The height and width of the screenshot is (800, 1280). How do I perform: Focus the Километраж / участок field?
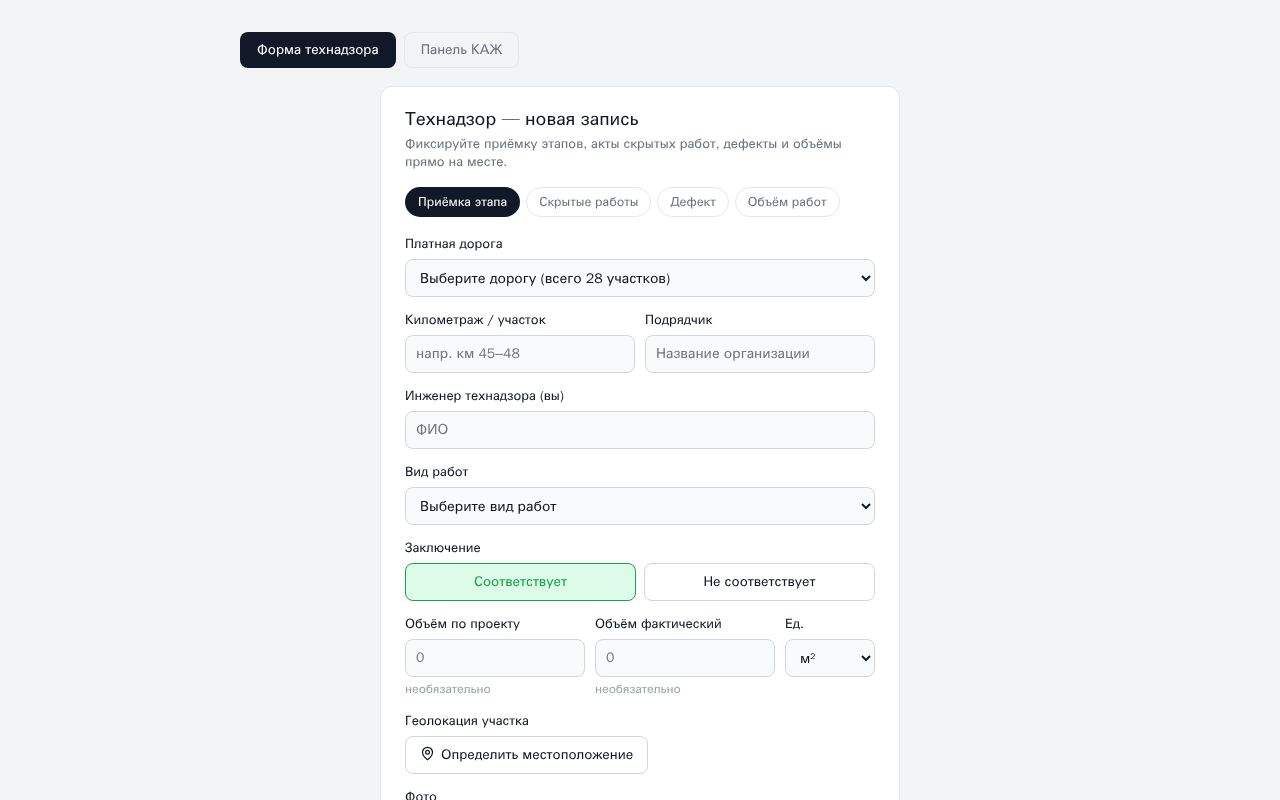(520, 354)
